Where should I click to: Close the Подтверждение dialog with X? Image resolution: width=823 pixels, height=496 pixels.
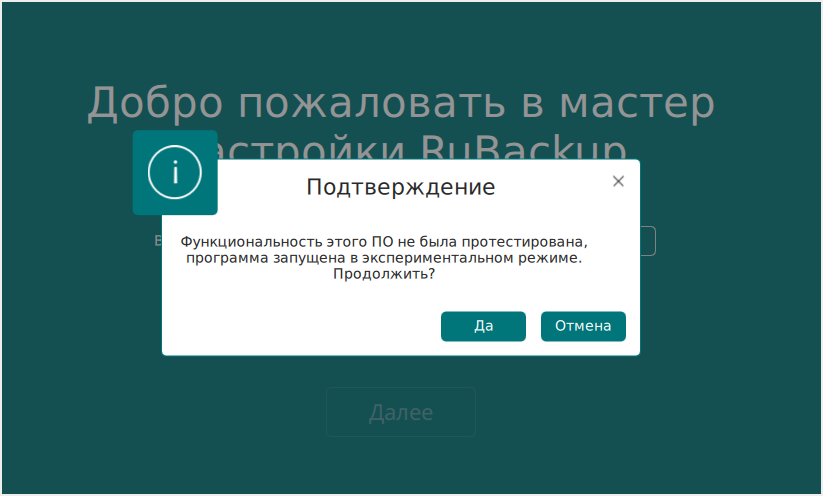coord(618,181)
